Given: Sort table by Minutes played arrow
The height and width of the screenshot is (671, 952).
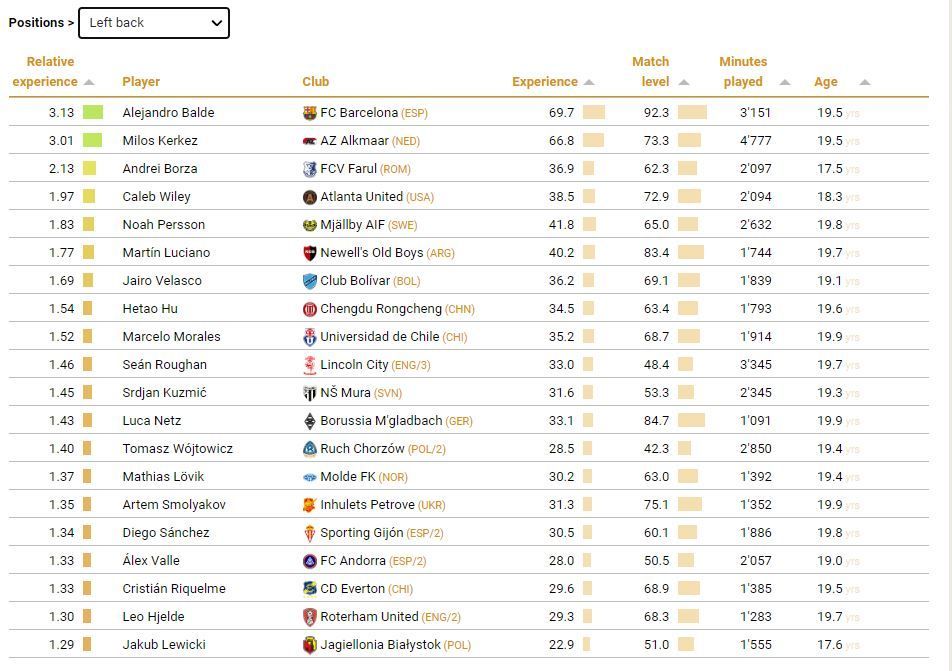Looking at the screenshot, I should click(x=784, y=82).
